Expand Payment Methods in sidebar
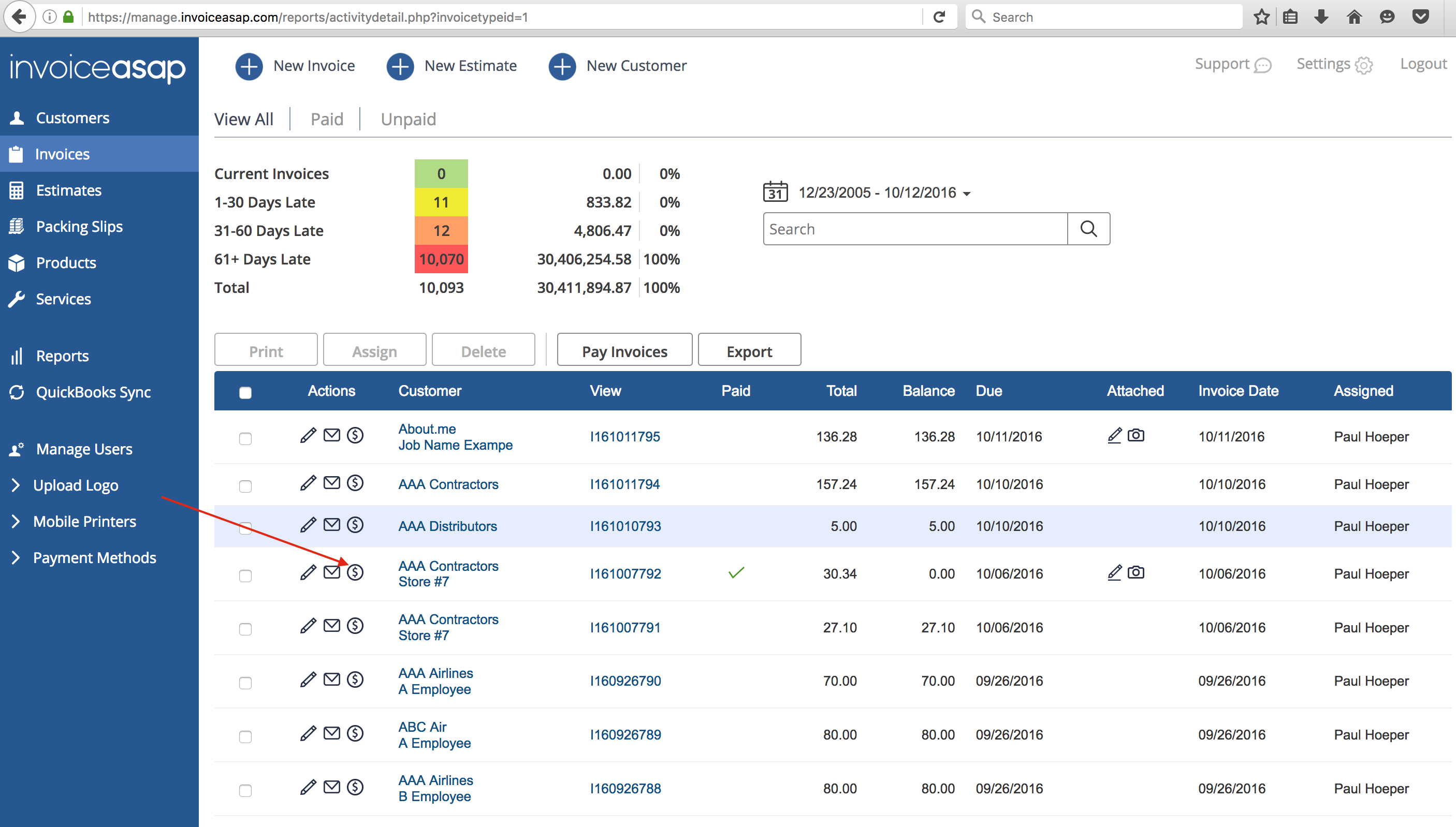The width and height of the screenshot is (1456, 827). (94, 558)
